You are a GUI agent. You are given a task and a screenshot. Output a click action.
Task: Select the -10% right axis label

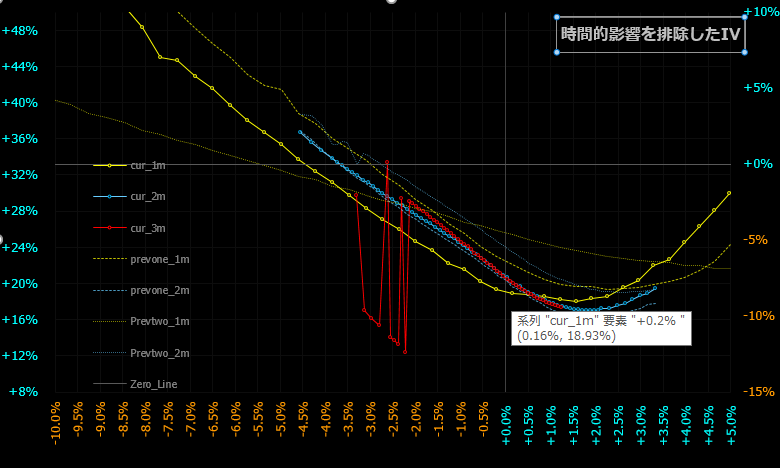[759, 316]
